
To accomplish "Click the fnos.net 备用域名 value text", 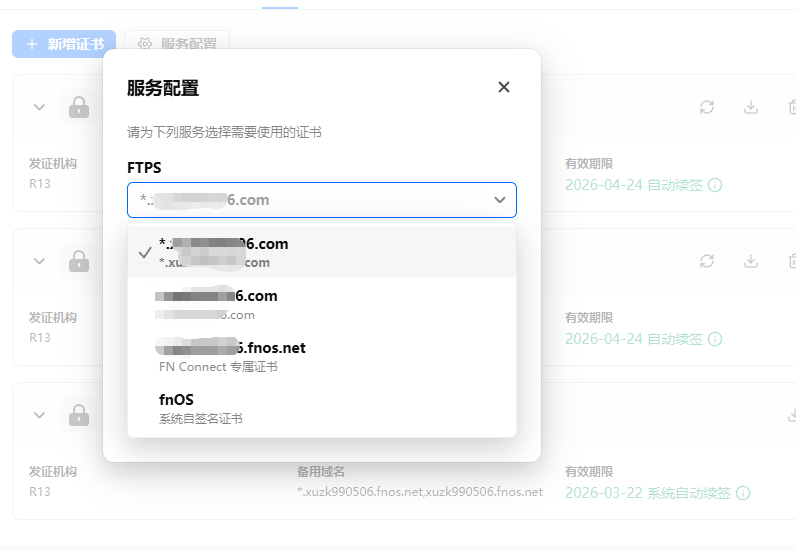I will pos(420,492).
